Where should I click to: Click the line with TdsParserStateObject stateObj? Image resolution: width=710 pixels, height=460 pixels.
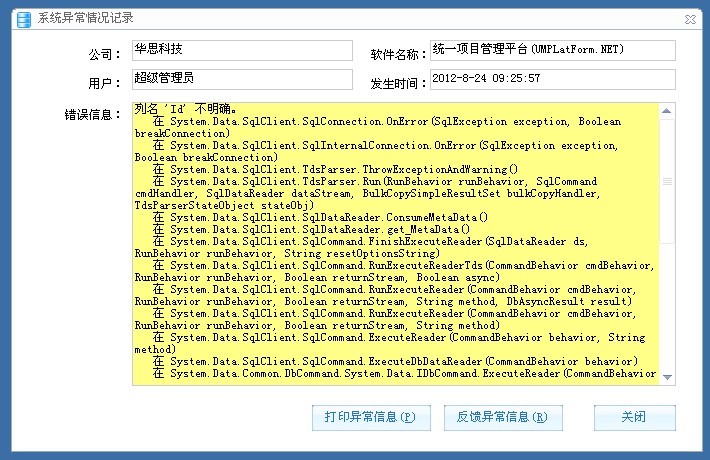tap(224, 206)
